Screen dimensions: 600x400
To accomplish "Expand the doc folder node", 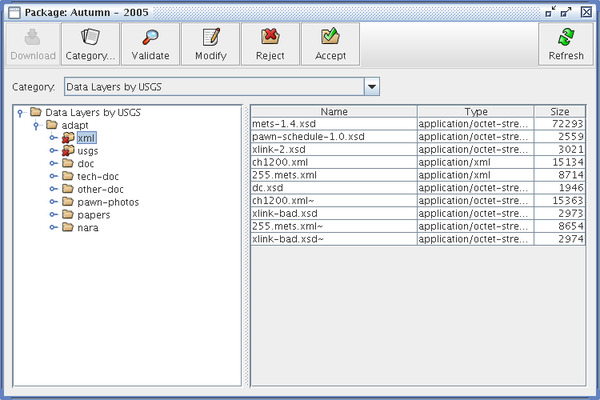I will pyautogui.click(x=53, y=163).
